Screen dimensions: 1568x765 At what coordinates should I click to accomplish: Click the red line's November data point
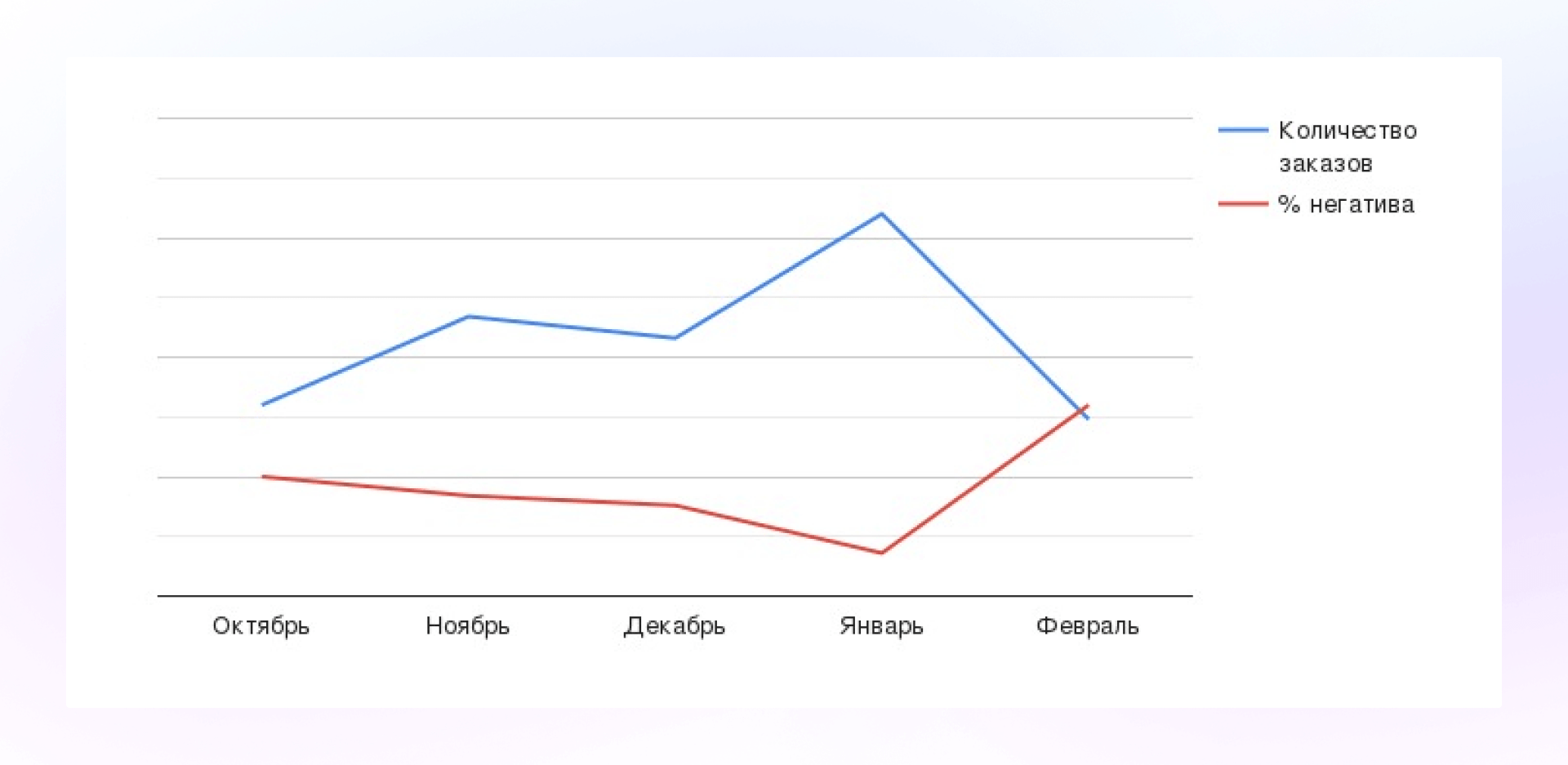(468, 496)
